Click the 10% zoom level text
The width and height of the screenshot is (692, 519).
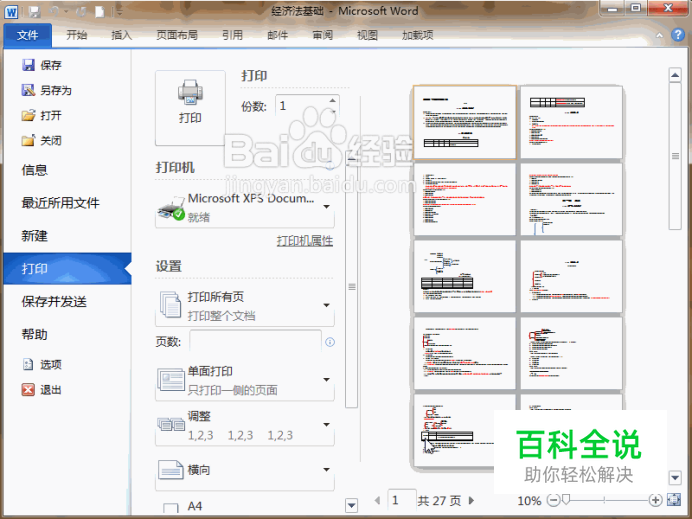(529, 500)
